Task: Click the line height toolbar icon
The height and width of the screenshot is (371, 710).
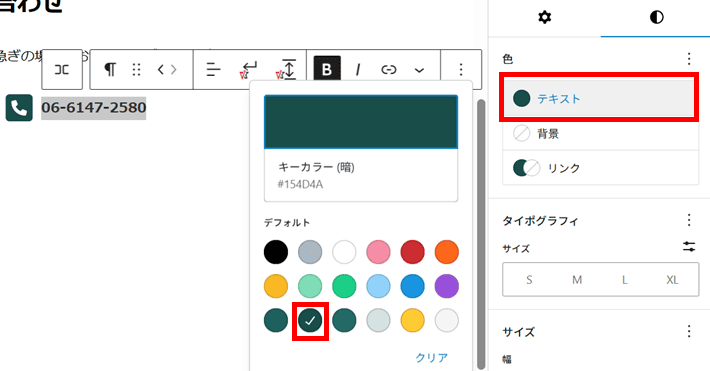Action: click(286, 69)
